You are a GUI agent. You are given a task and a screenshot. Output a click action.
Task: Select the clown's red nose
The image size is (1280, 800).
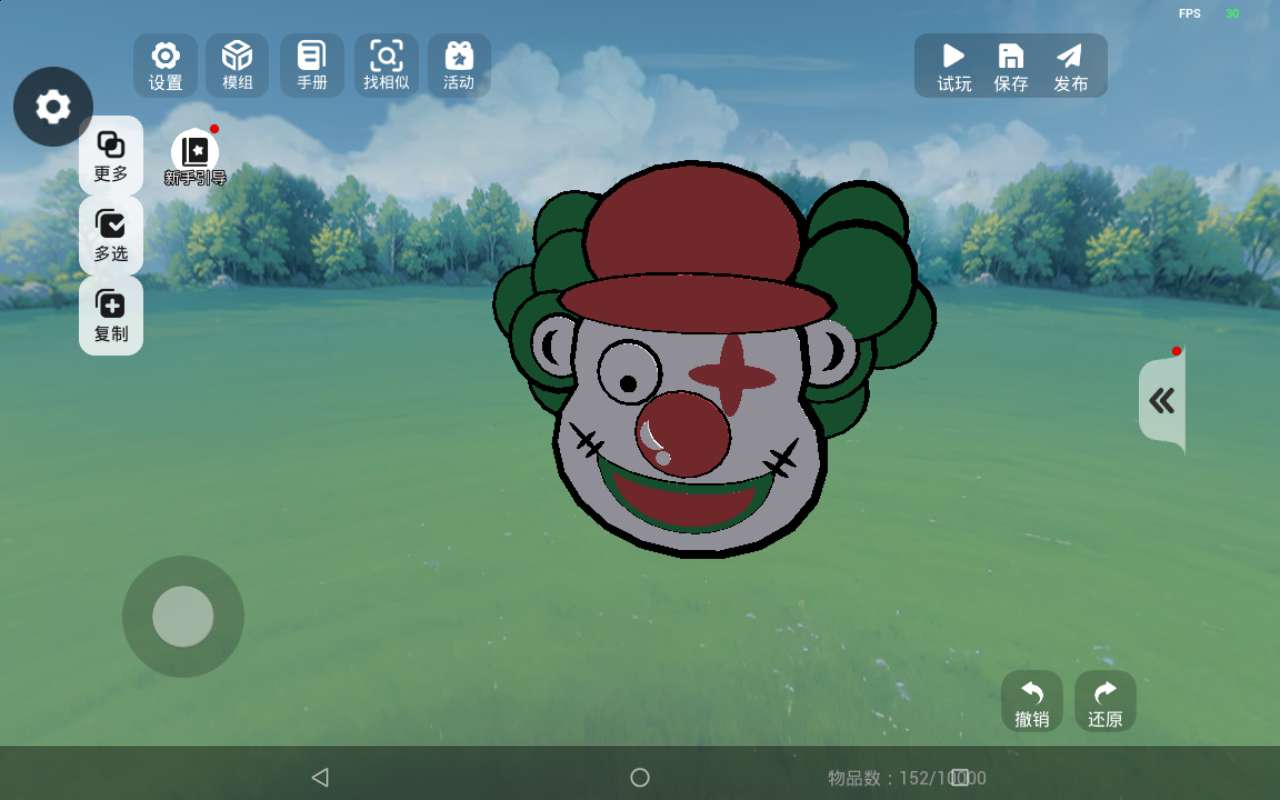click(x=684, y=434)
